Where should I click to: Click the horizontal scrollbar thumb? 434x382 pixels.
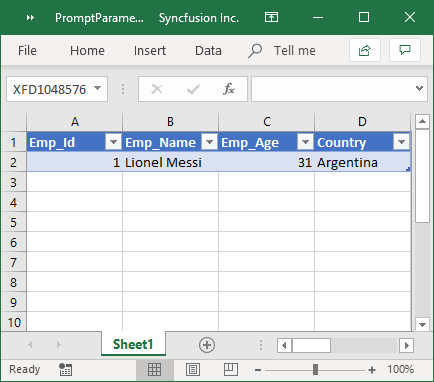pyautogui.click(x=311, y=345)
